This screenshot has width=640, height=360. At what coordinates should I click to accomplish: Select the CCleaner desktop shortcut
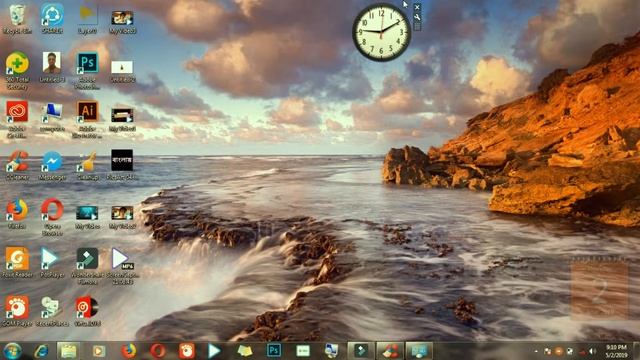17,165
